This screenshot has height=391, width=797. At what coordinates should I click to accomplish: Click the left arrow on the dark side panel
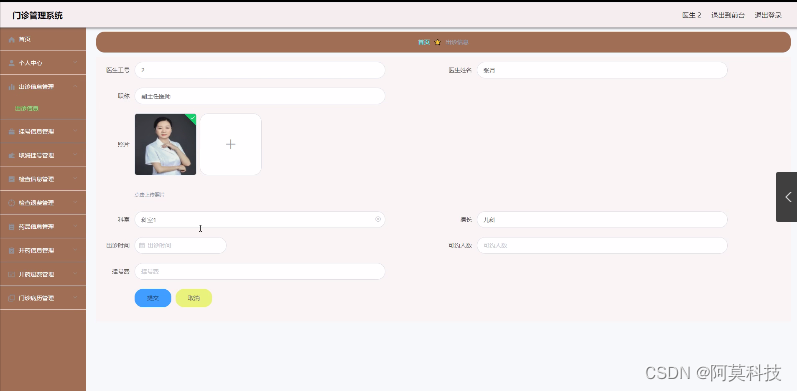(x=788, y=197)
